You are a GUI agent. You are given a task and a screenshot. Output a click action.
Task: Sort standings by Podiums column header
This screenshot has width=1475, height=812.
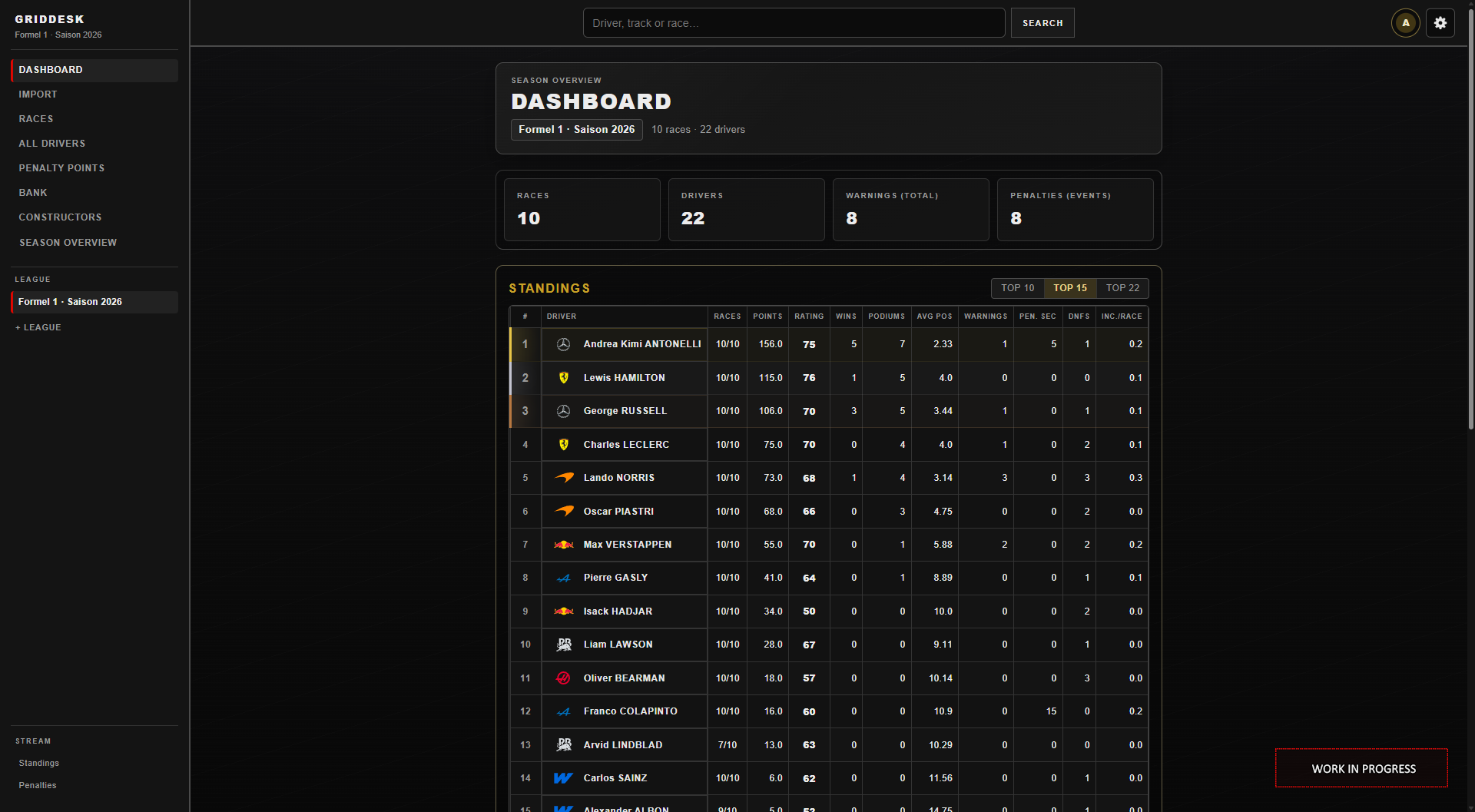tap(887, 317)
